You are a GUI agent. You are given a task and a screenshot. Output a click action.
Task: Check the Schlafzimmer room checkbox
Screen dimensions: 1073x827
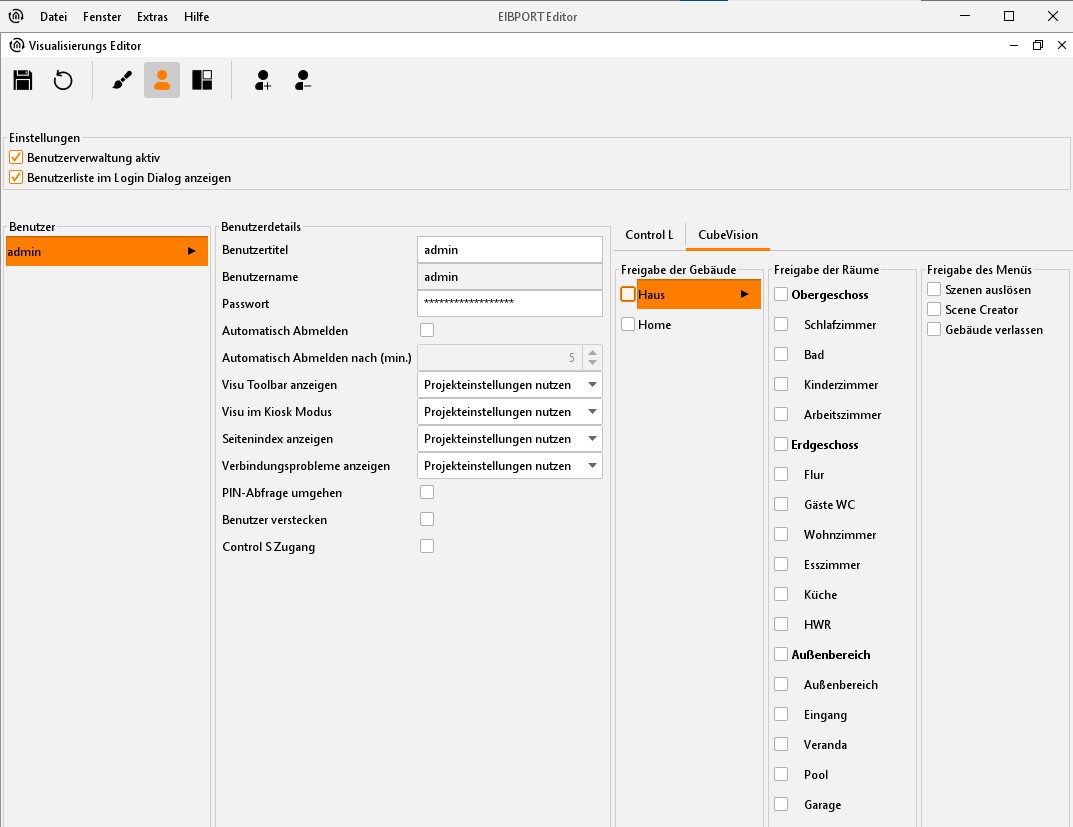[781, 325]
